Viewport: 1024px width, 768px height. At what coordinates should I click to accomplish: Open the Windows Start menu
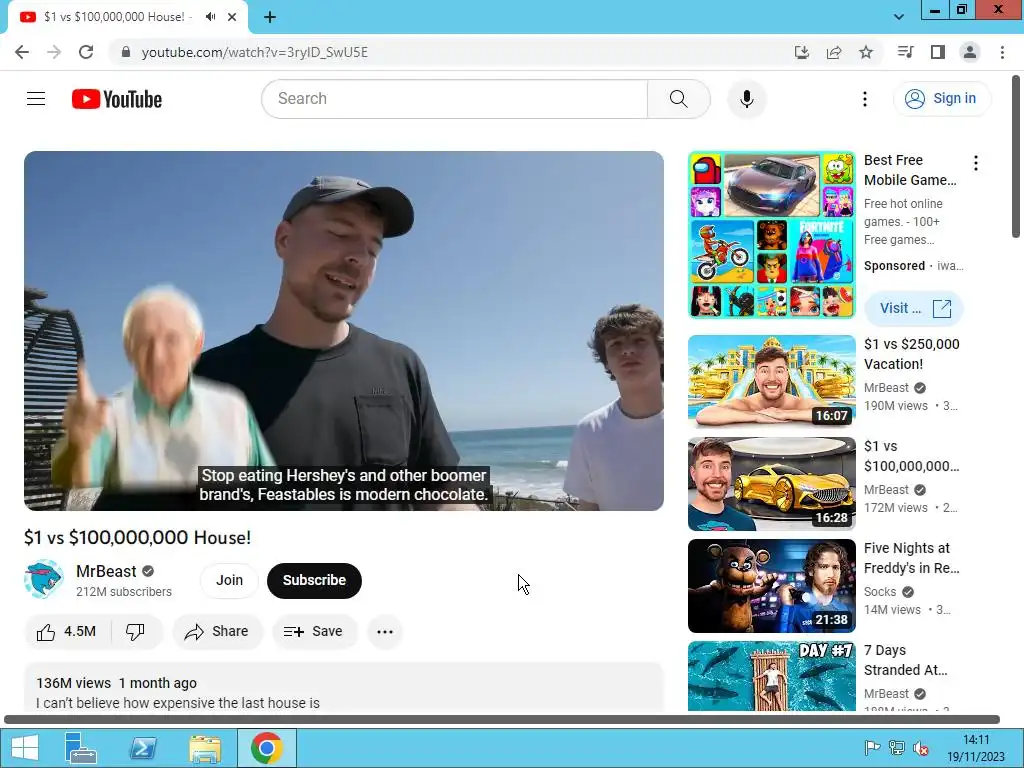(24, 748)
